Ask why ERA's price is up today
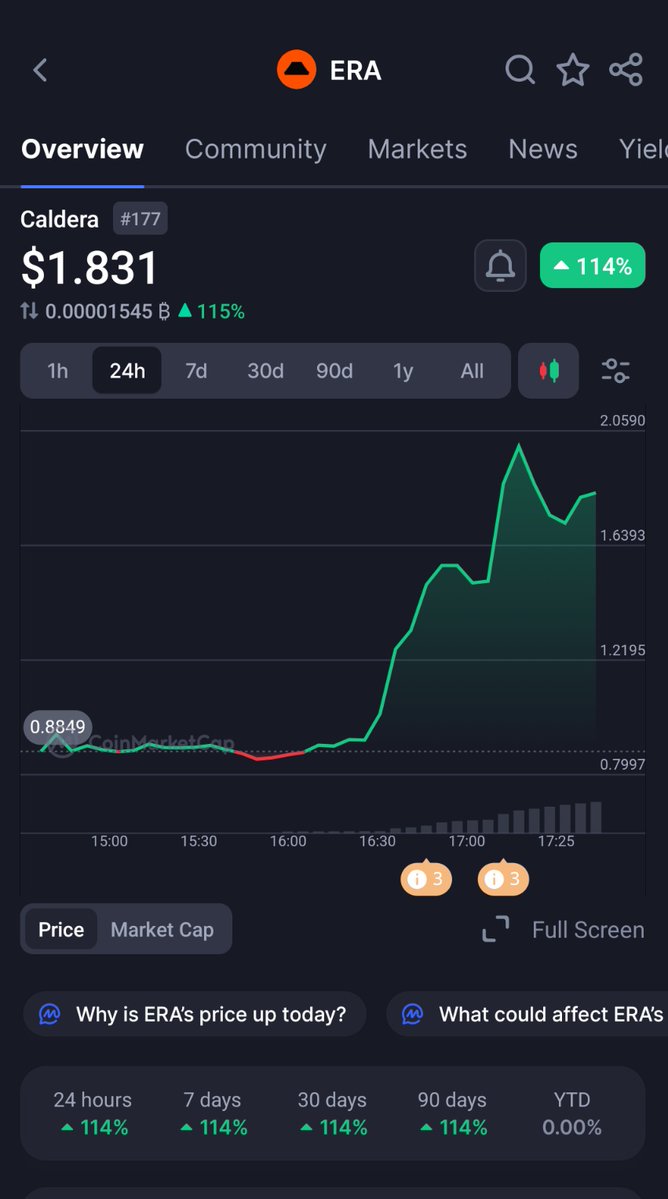This screenshot has height=1199, width=668. (195, 1014)
